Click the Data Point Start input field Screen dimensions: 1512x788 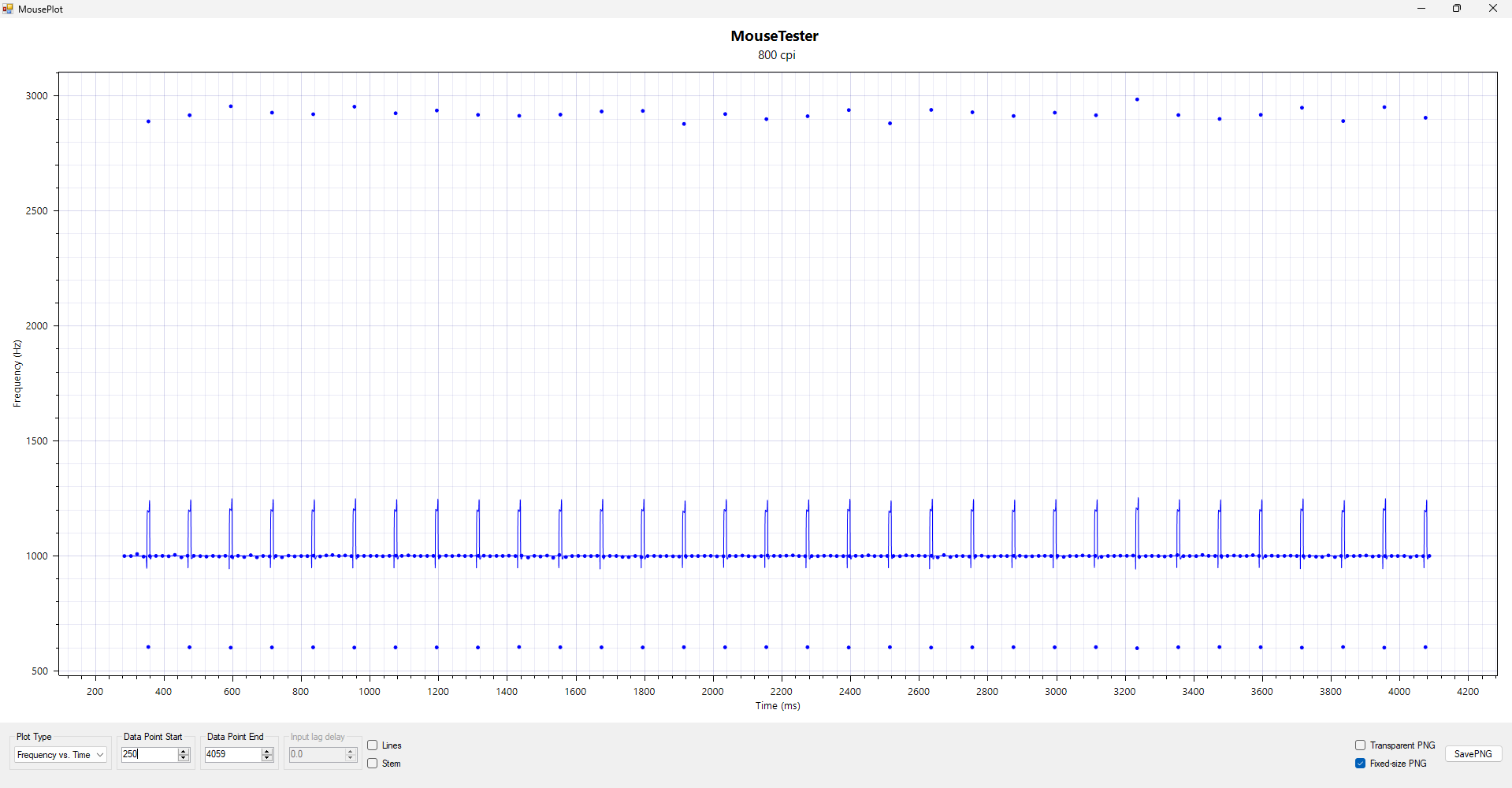149,754
